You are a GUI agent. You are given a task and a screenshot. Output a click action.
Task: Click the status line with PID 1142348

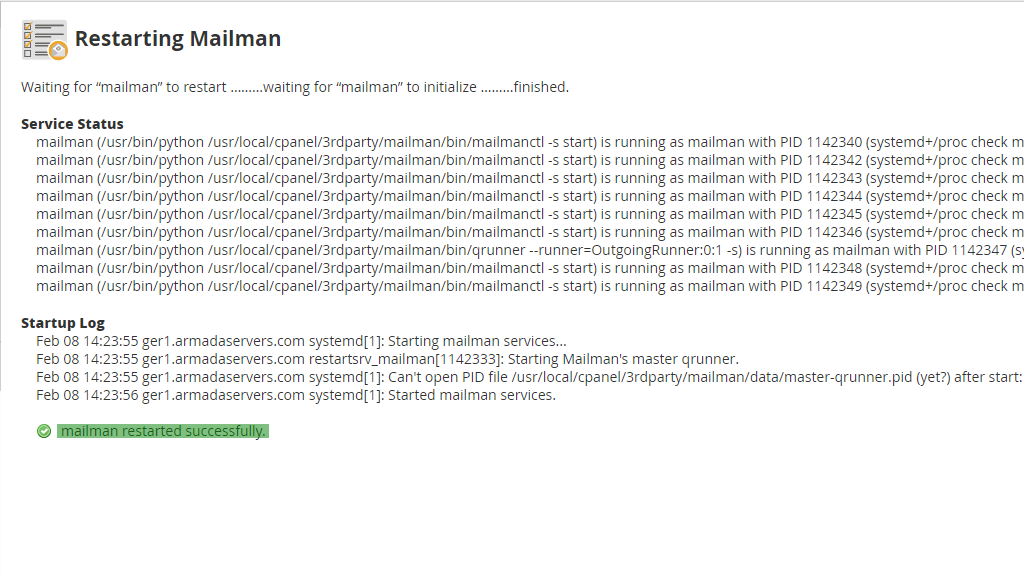(x=530, y=268)
